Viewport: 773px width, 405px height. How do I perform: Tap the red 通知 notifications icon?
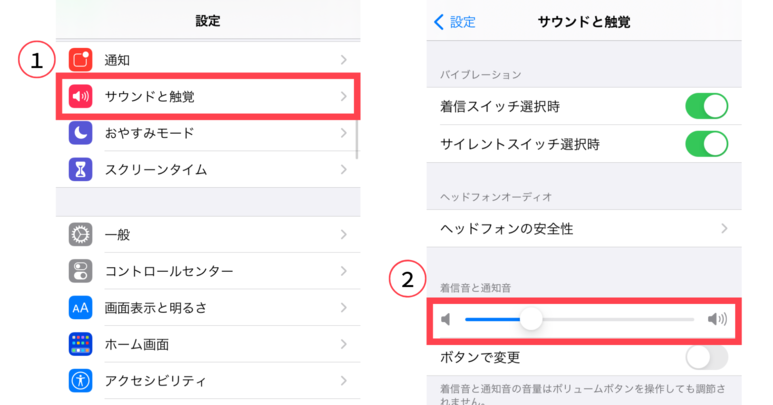click(x=81, y=60)
